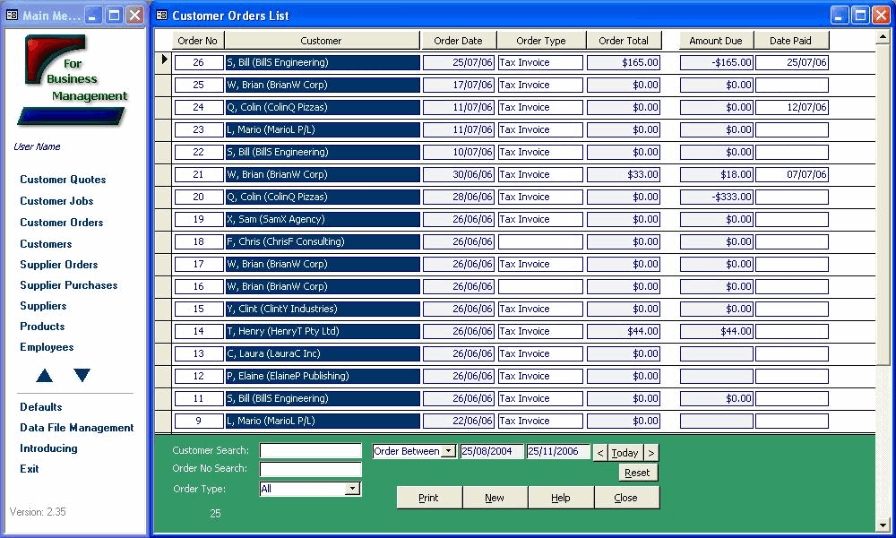The height and width of the screenshot is (538, 896).
Task: Expand the Order Type filter dropdown
Action: pyautogui.click(x=352, y=489)
